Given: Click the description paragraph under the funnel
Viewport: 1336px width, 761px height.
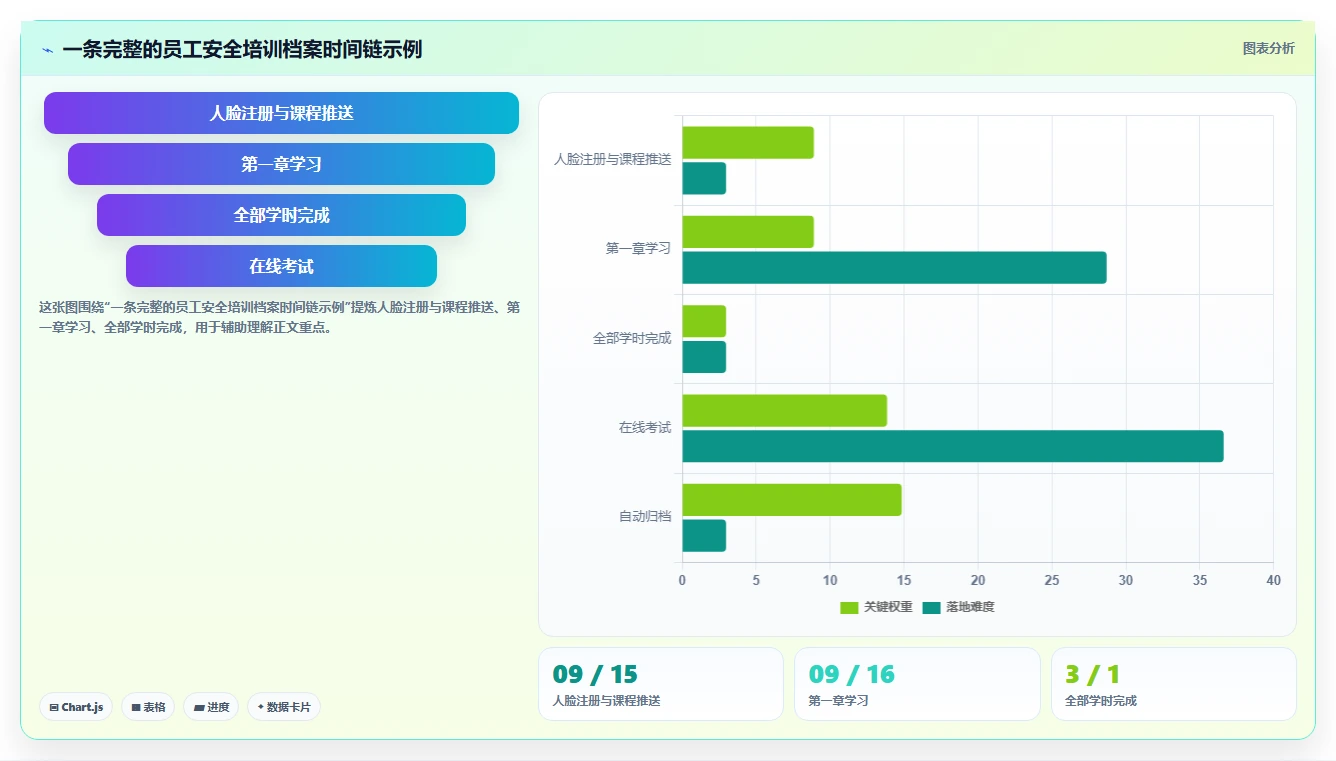Looking at the screenshot, I should 279,317.
